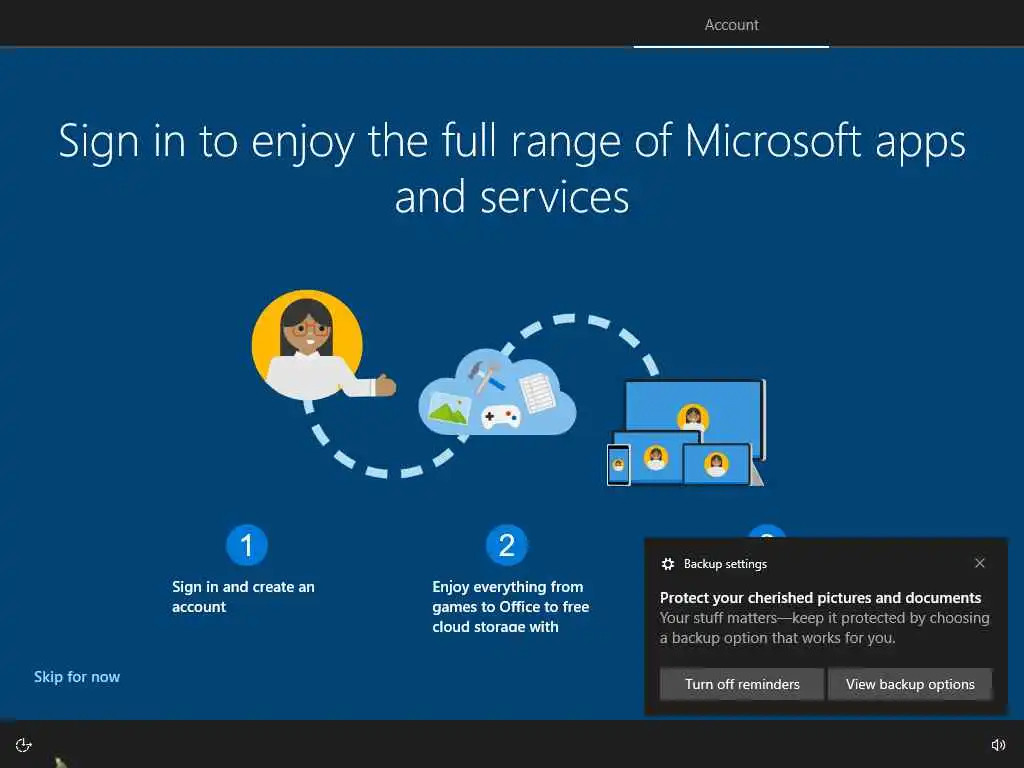Click the devices illustration
1024x768 pixels.
tap(686, 433)
